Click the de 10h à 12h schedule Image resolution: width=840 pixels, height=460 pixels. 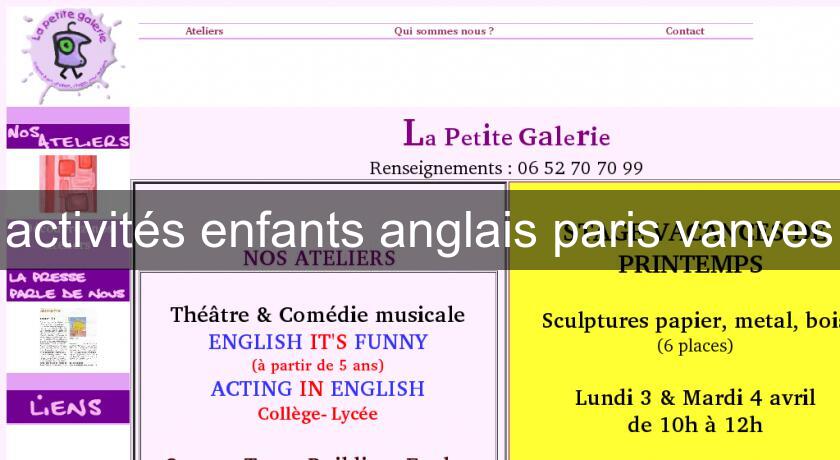click(x=695, y=425)
